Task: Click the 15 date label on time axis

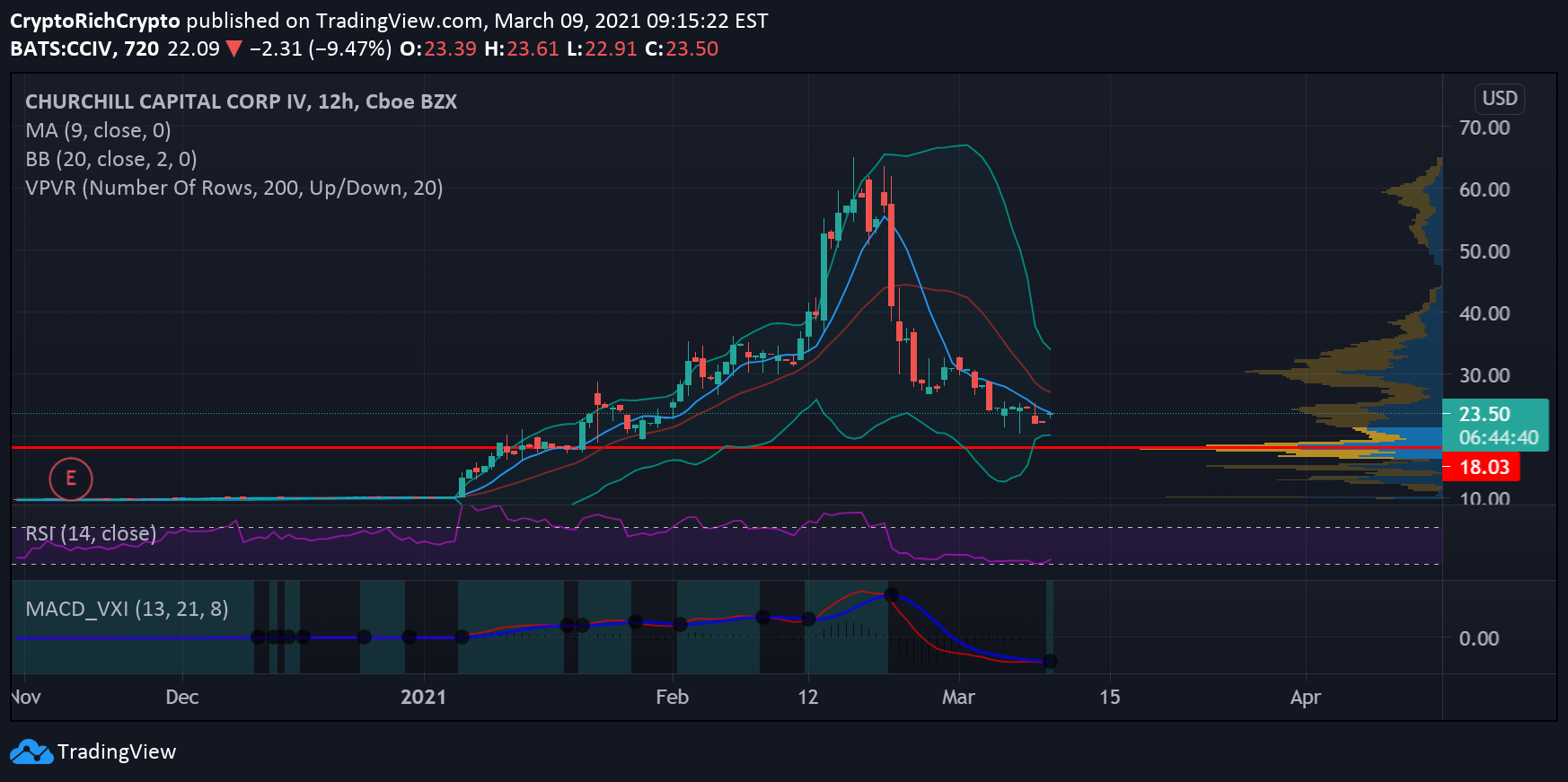Action: point(1110,697)
